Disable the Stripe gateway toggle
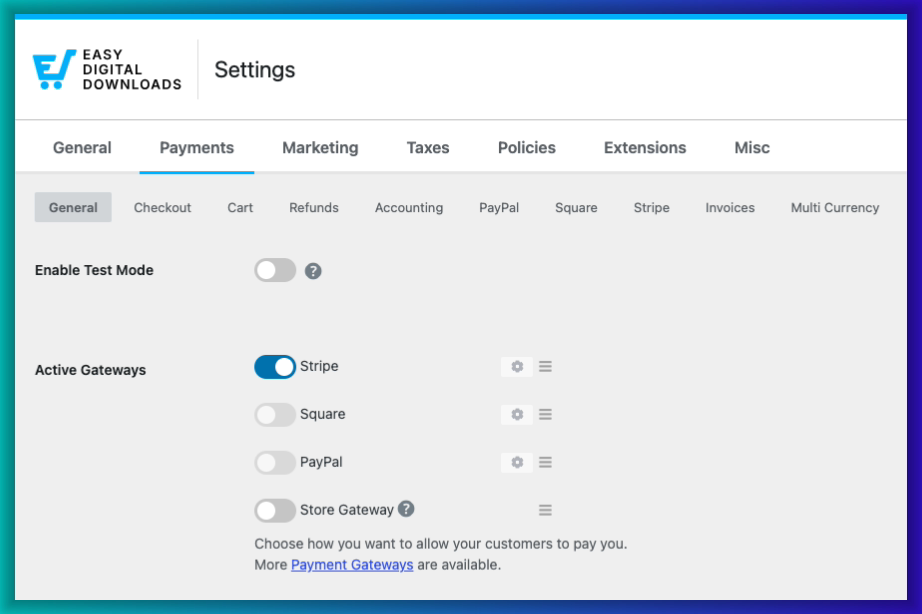 [x=275, y=366]
